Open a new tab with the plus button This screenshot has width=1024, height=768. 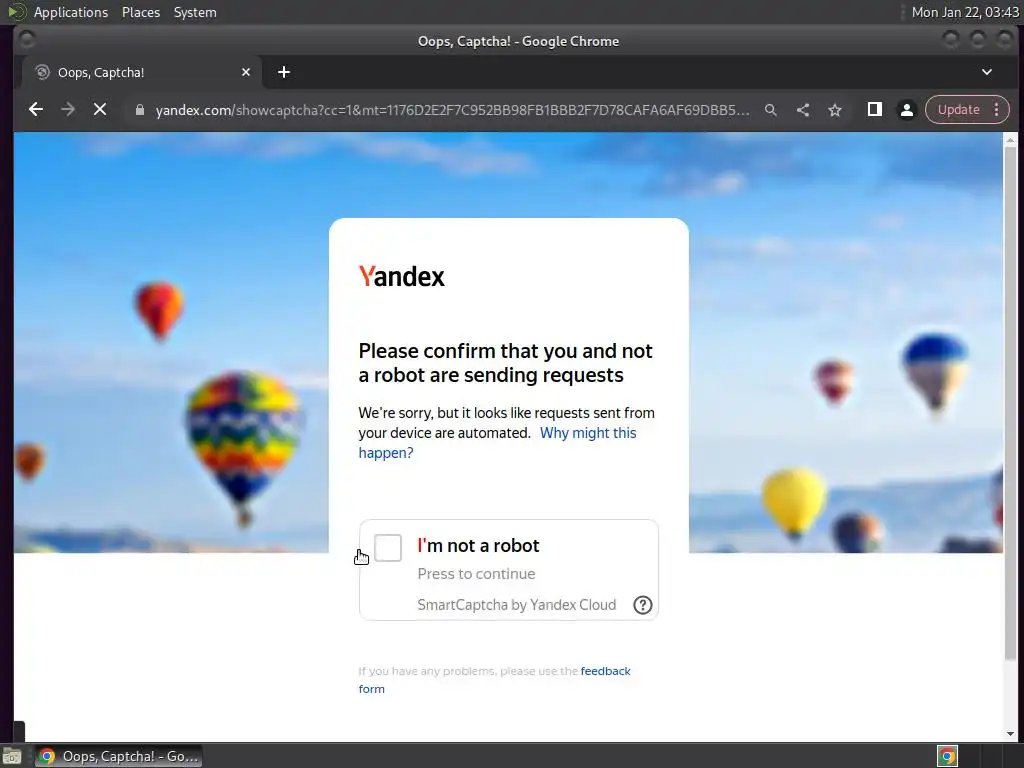tap(283, 72)
